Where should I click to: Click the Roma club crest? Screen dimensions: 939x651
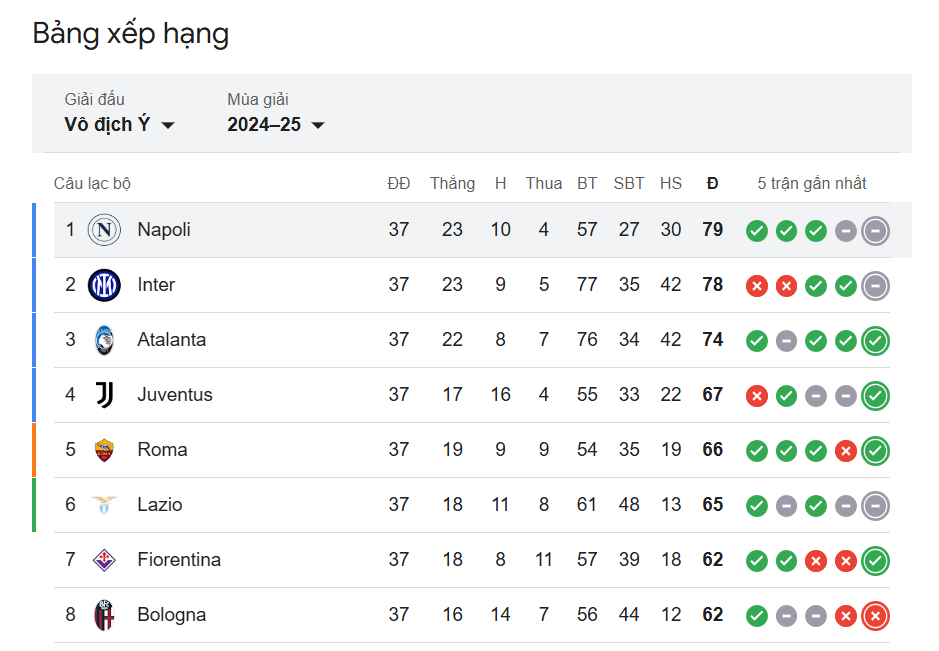[104, 450]
